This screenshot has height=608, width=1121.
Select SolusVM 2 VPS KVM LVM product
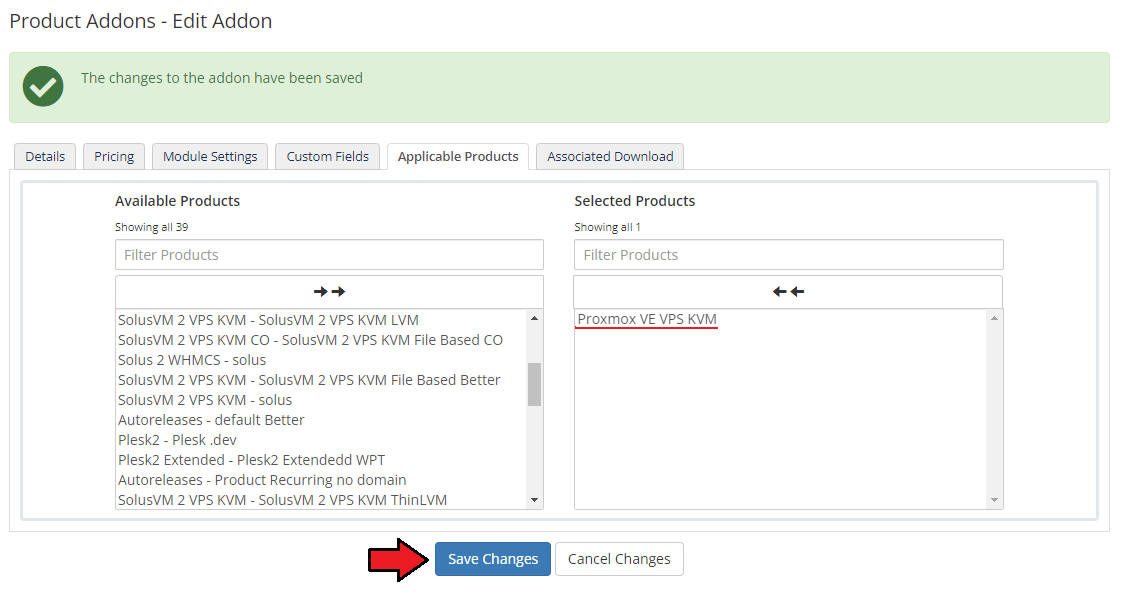click(x=321, y=320)
